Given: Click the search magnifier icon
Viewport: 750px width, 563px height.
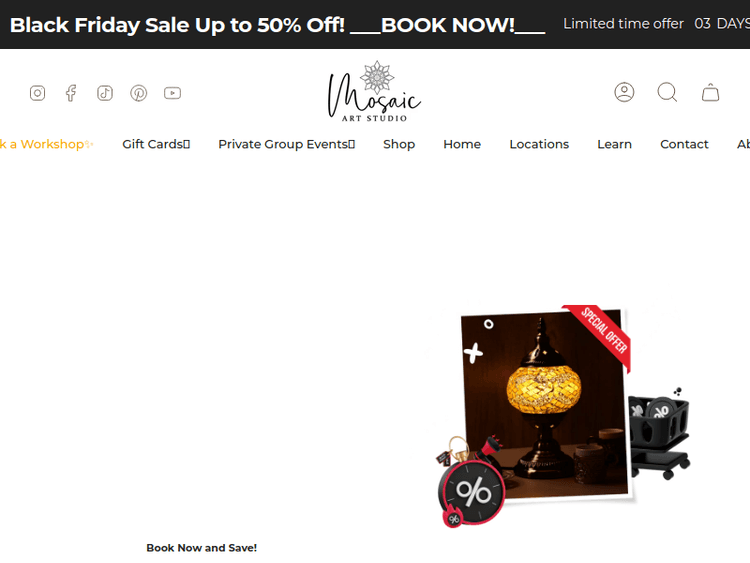Looking at the screenshot, I should [667, 92].
